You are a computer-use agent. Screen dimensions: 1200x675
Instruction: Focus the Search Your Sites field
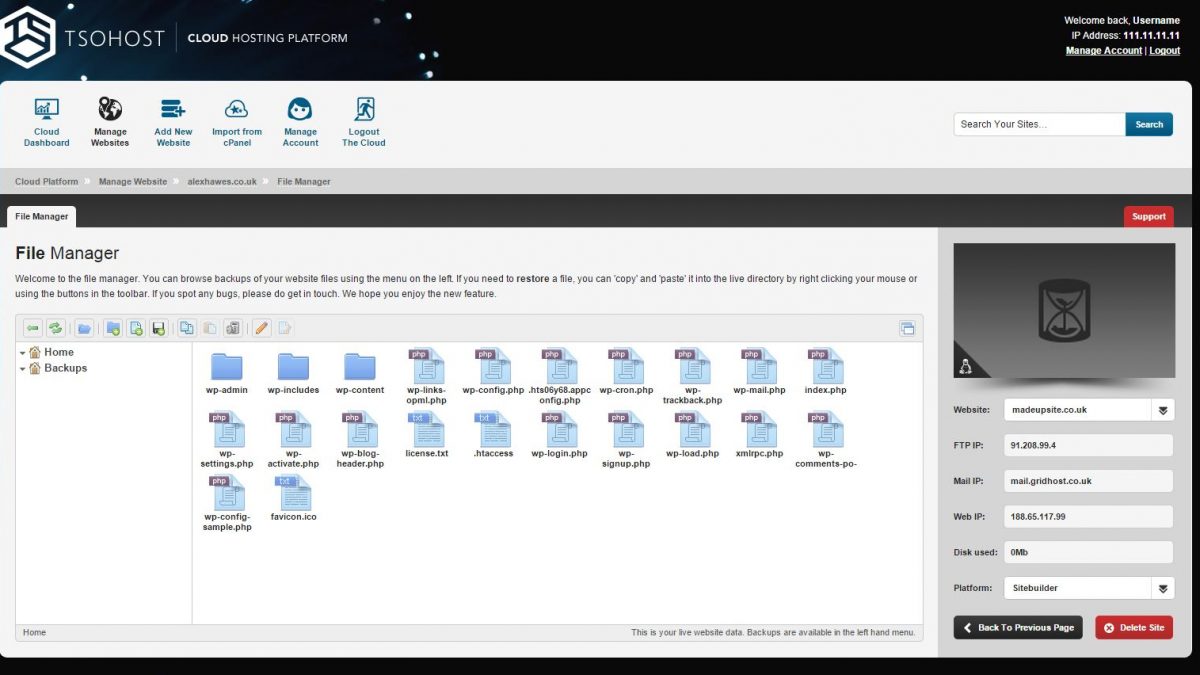click(x=1039, y=124)
